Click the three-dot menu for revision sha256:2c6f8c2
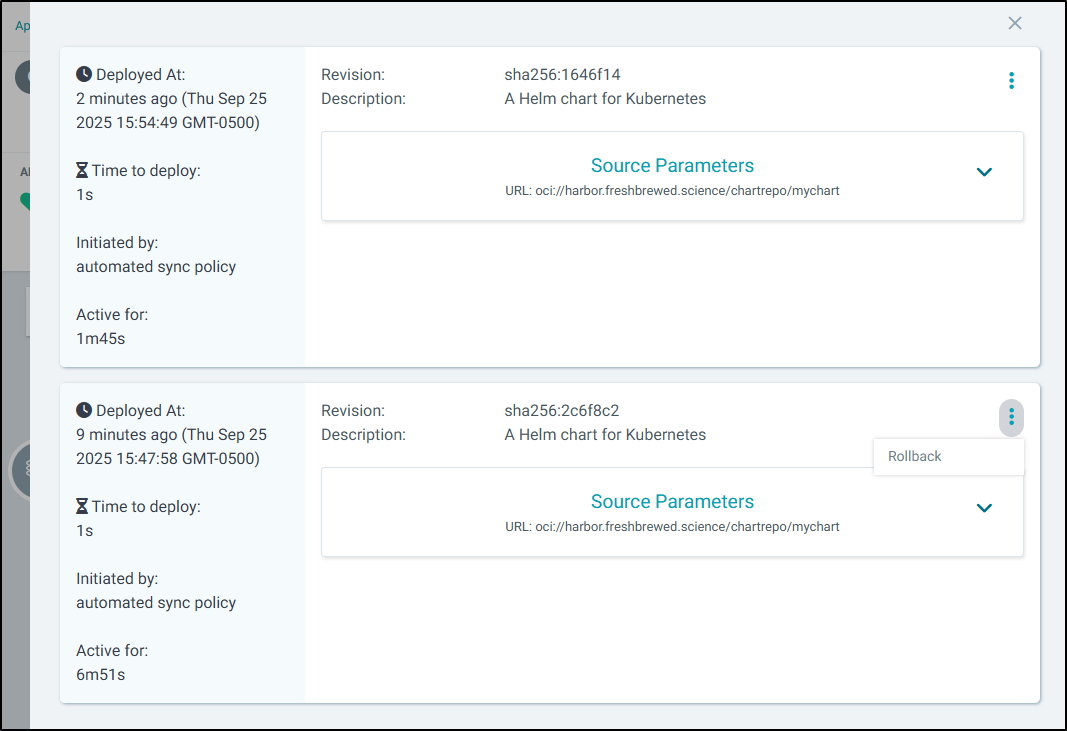 point(1011,417)
